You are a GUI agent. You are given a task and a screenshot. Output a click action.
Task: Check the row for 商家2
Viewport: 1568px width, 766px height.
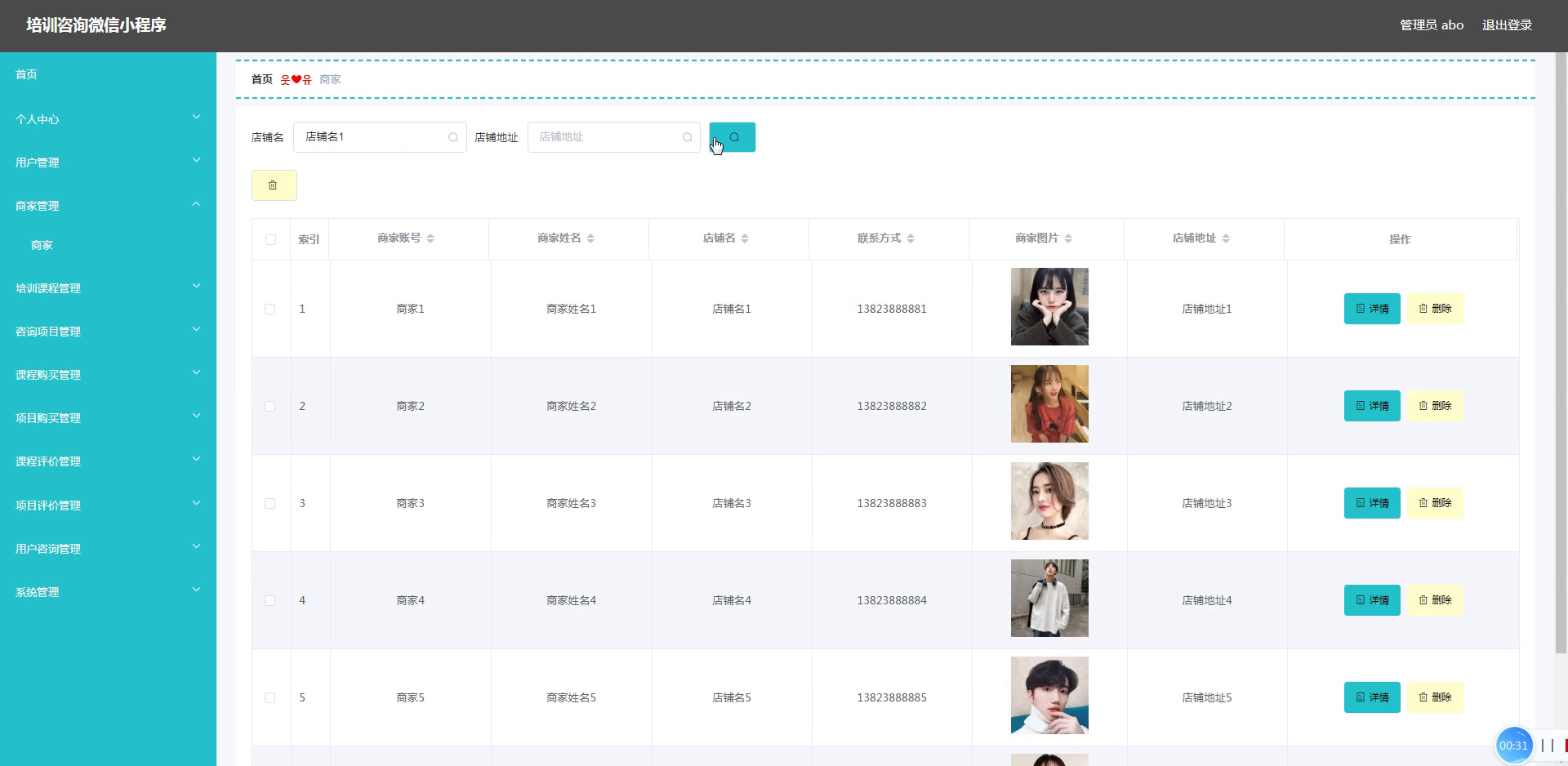pyautogui.click(x=270, y=406)
